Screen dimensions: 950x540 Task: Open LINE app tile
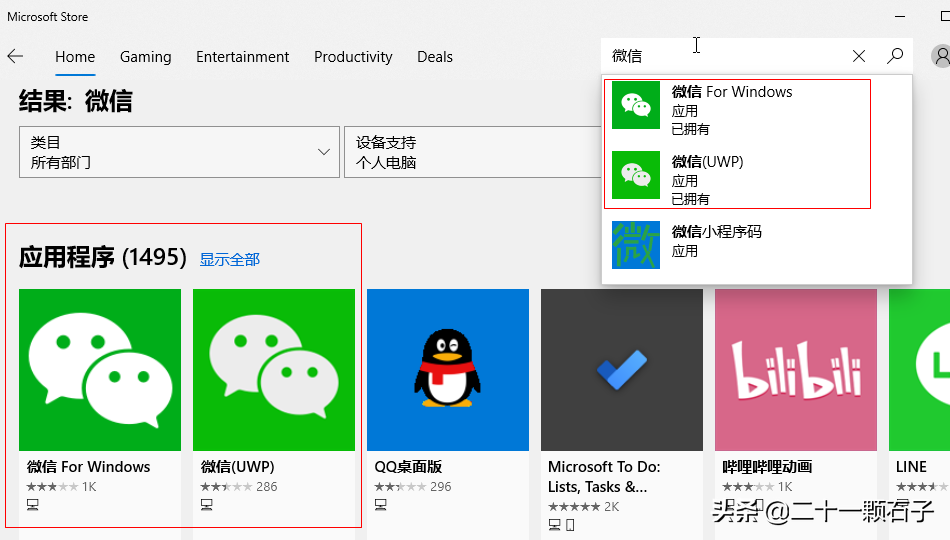point(920,370)
